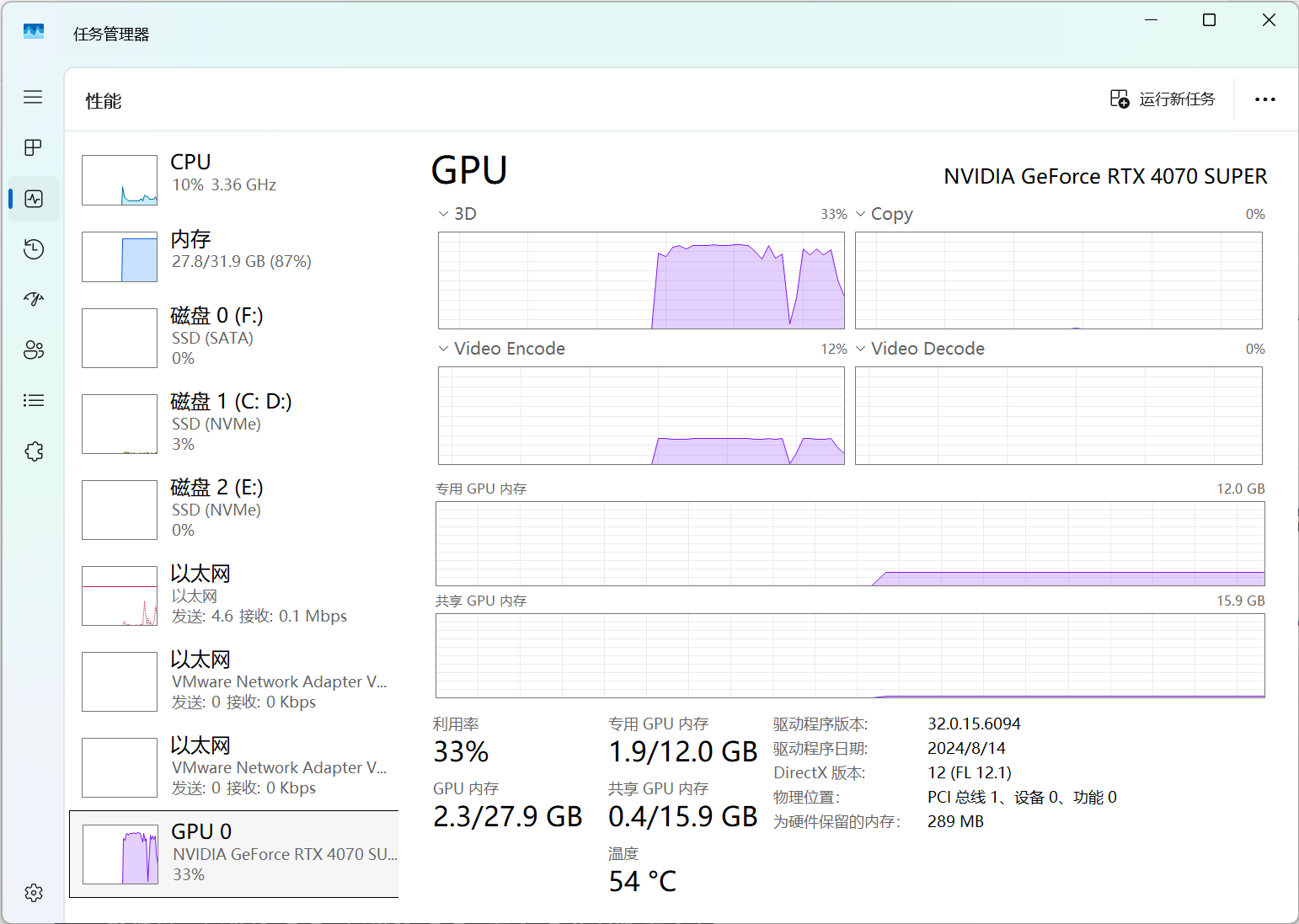Minimize the Task Manager window
The width and height of the screenshot is (1299, 924).
[x=1152, y=19]
